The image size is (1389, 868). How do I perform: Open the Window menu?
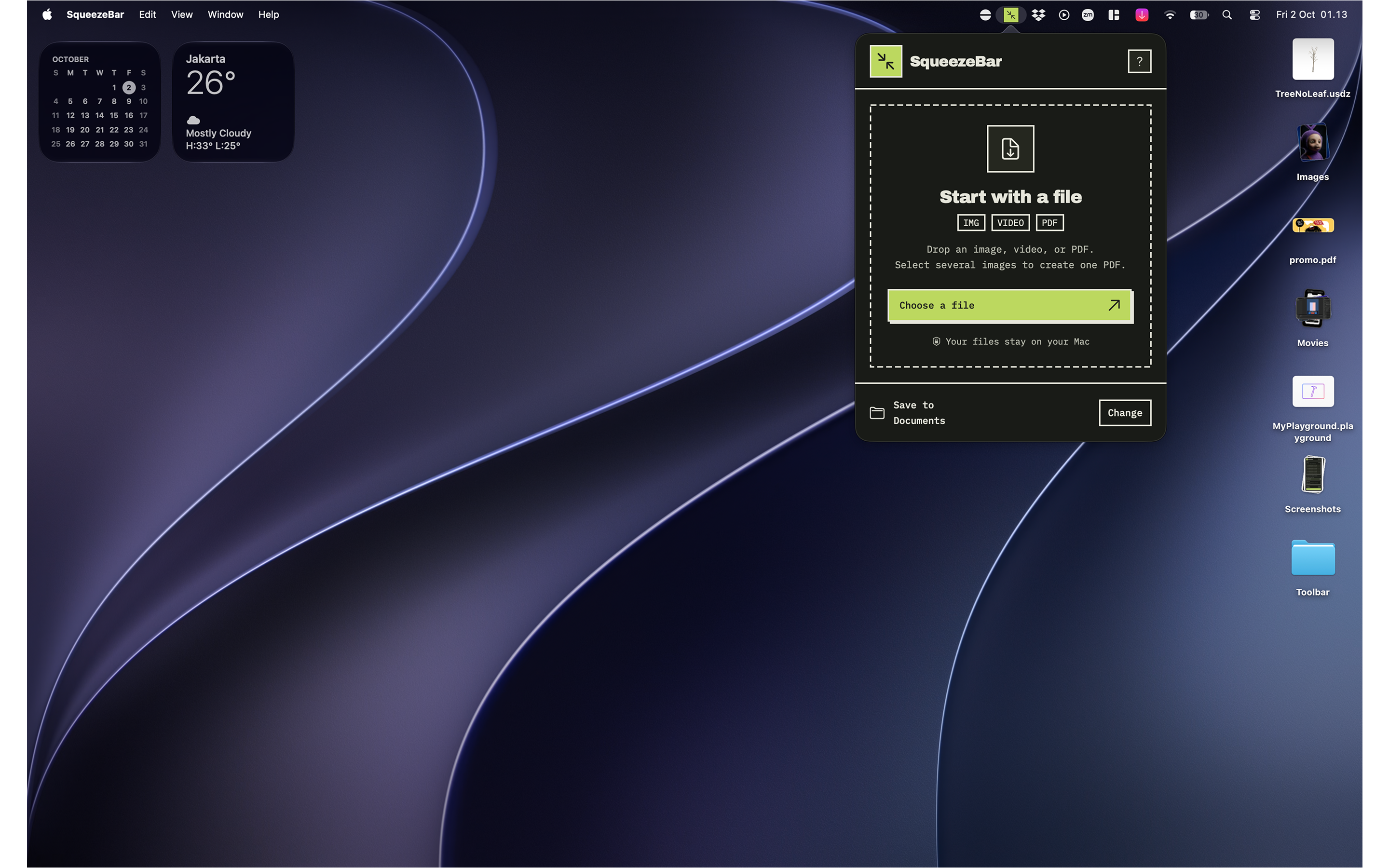(225, 14)
